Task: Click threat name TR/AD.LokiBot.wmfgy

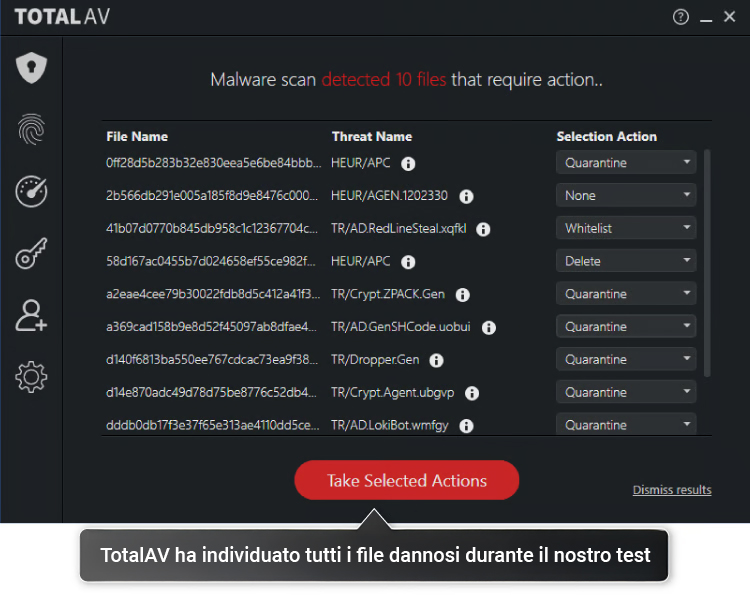Action: point(389,425)
